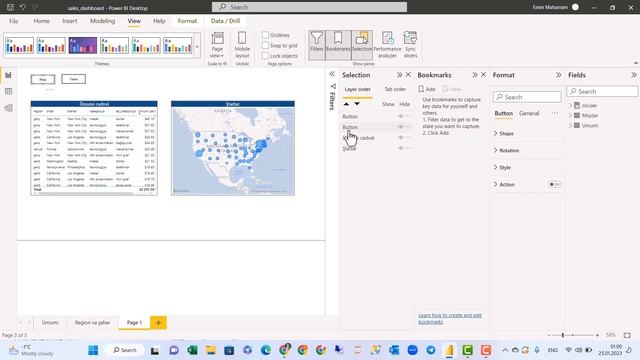The width and height of the screenshot is (640, 360).
Task: Enable the Gridlines checkbox
Action: [265, 35]
